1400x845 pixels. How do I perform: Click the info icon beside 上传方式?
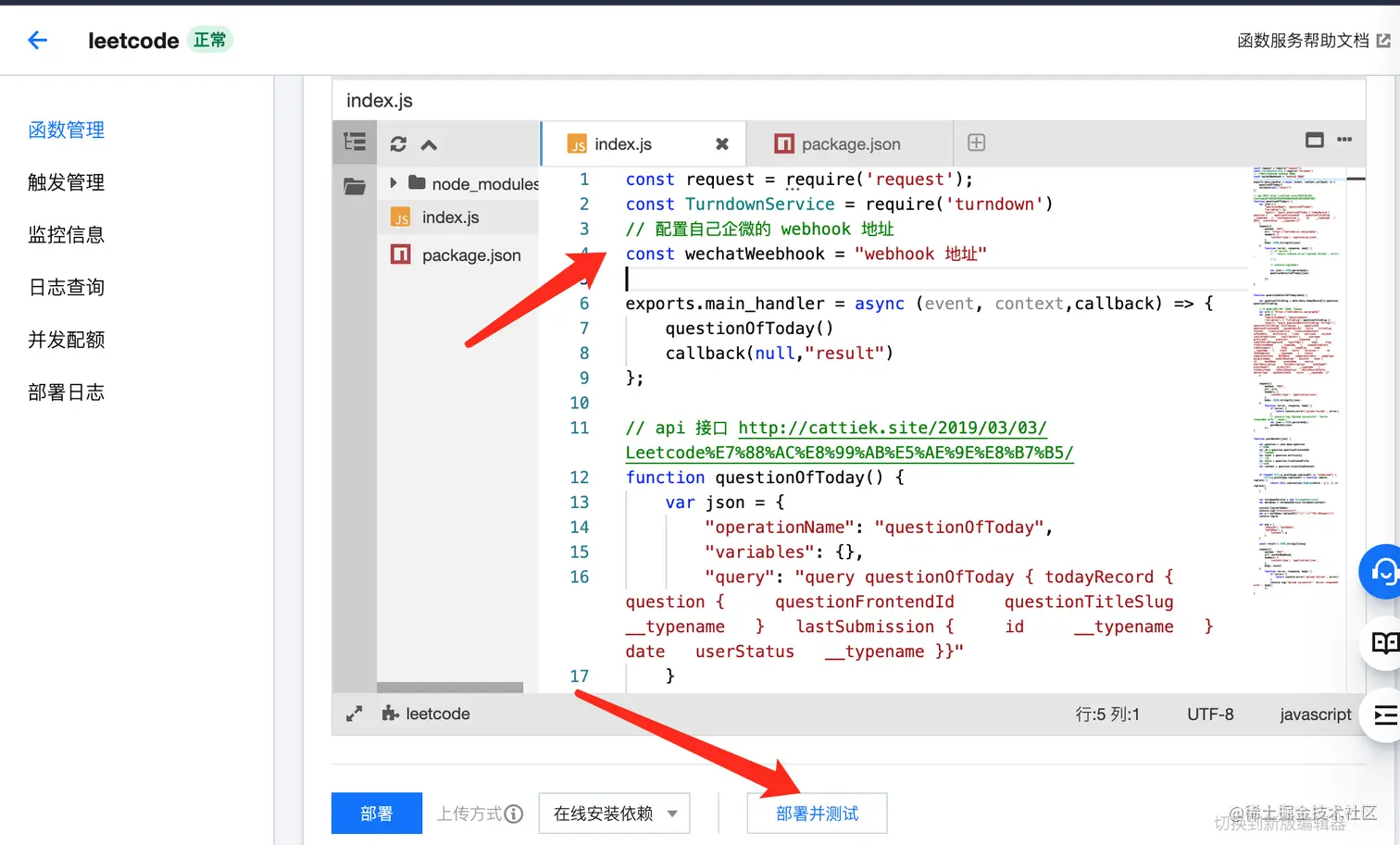coord(513,814)
